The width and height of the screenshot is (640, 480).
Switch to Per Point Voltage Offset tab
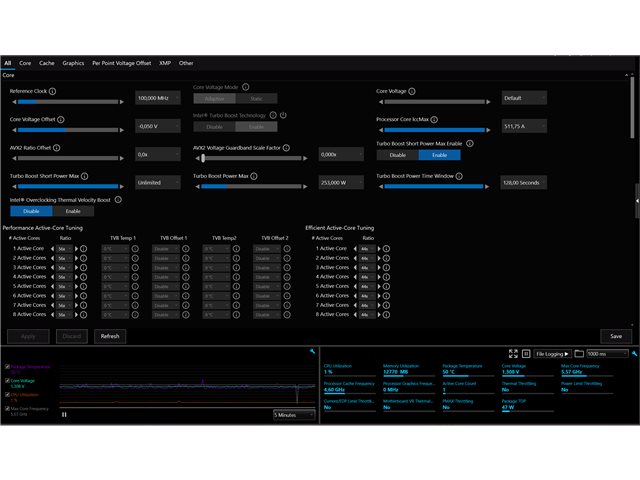[x=122, y=63]
